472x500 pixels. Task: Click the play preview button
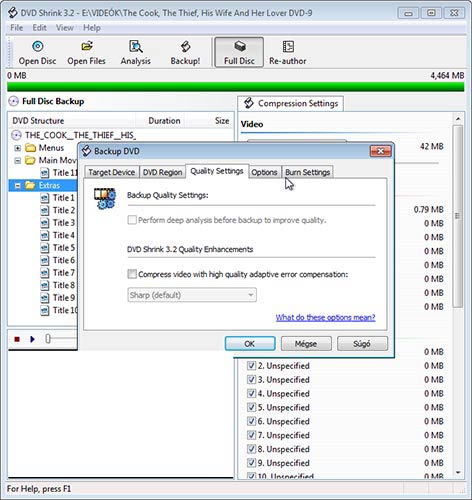coord(32,339)
